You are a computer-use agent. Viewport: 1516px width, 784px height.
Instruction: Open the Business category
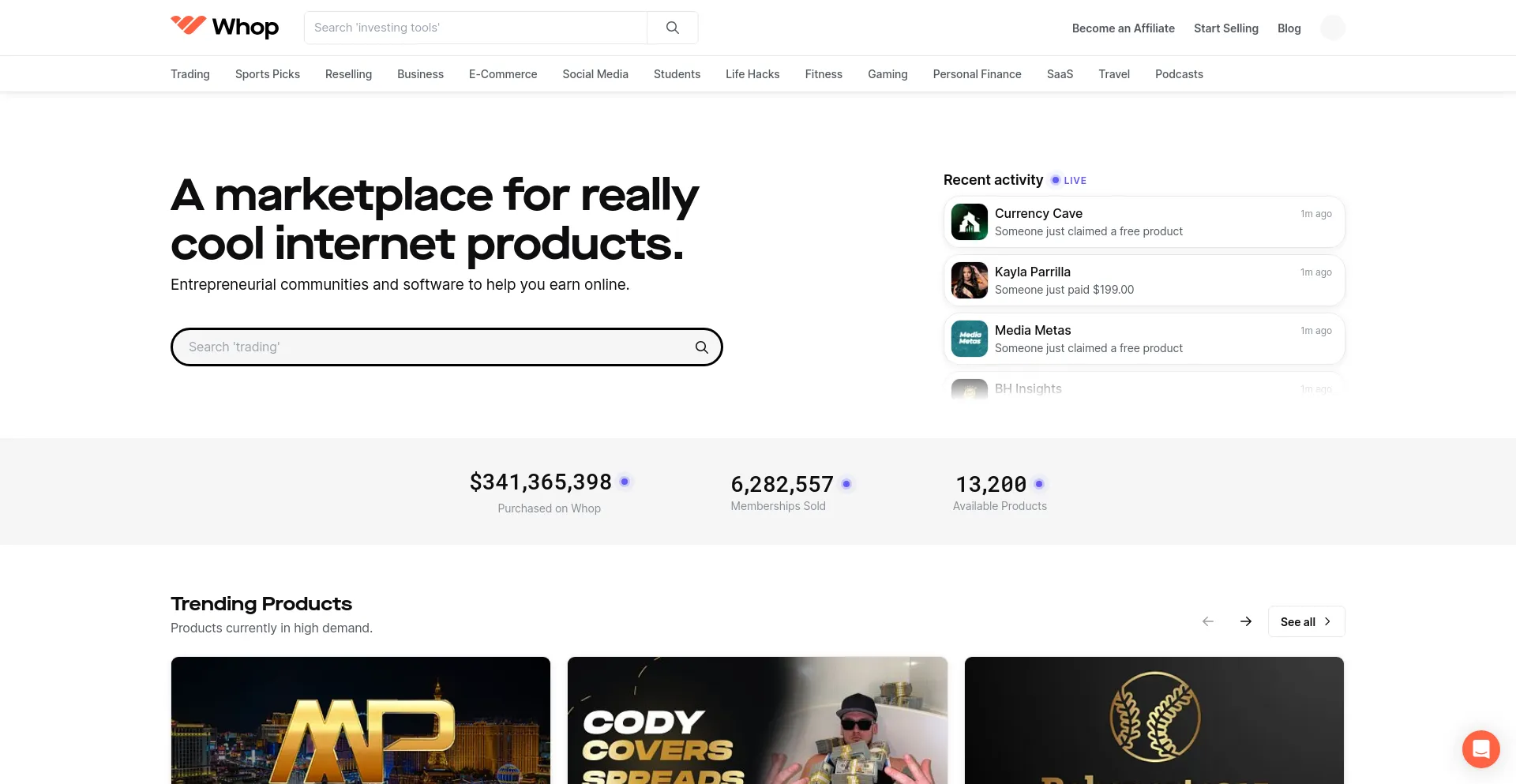(x=420, y=74)
